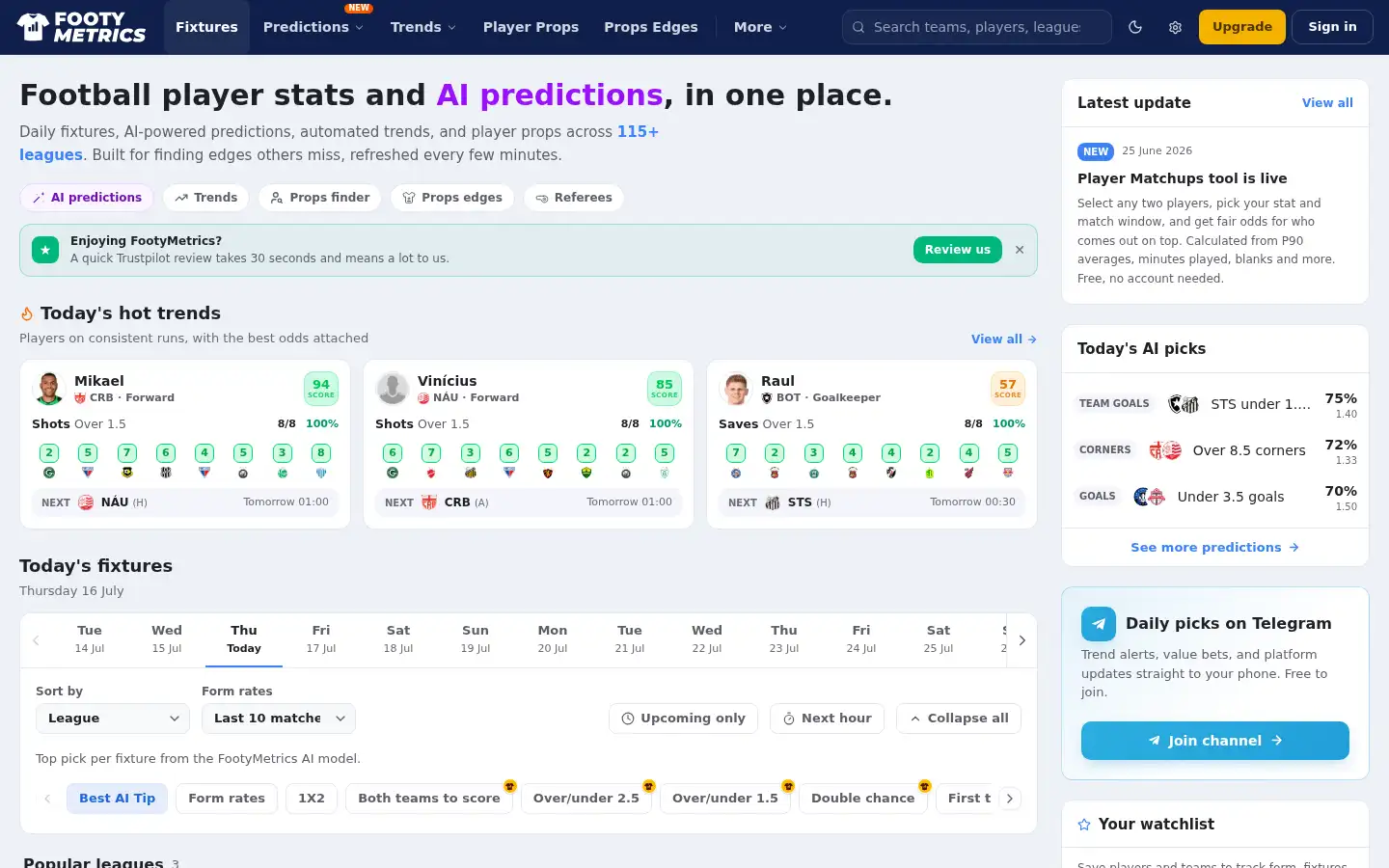The image size is (1389, 868).
Task: Select the Form rates market tab
Action: click(227, 799)
